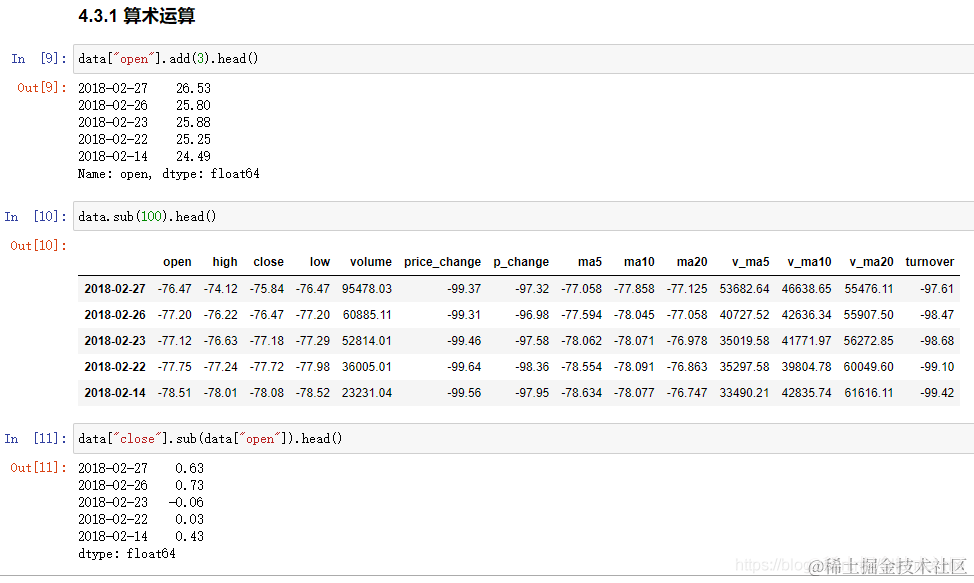Click Out[11] value 0.63

point(189,468)
